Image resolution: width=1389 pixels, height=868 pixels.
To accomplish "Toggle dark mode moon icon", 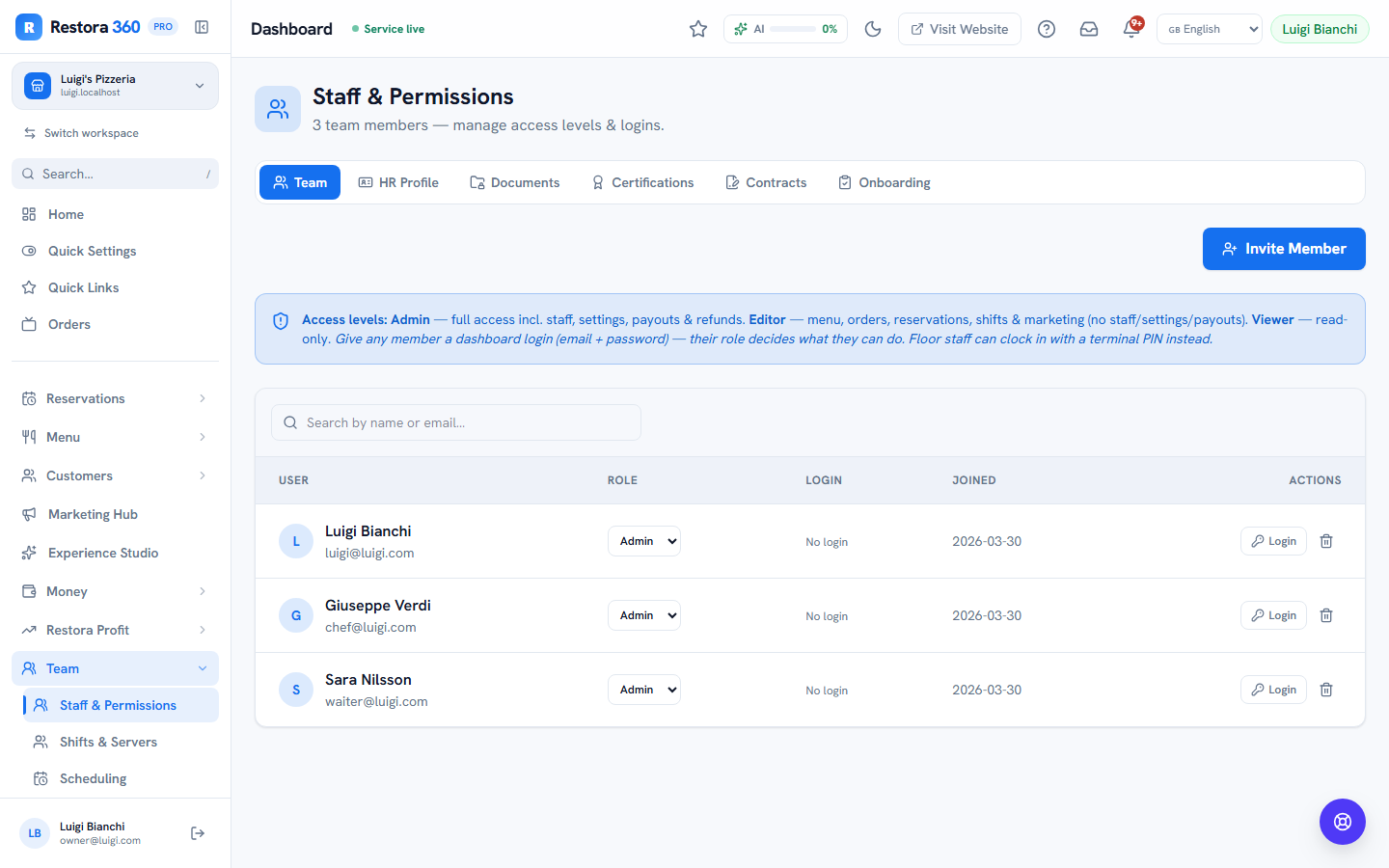I will pyautogui.click(x=873, y=29).
